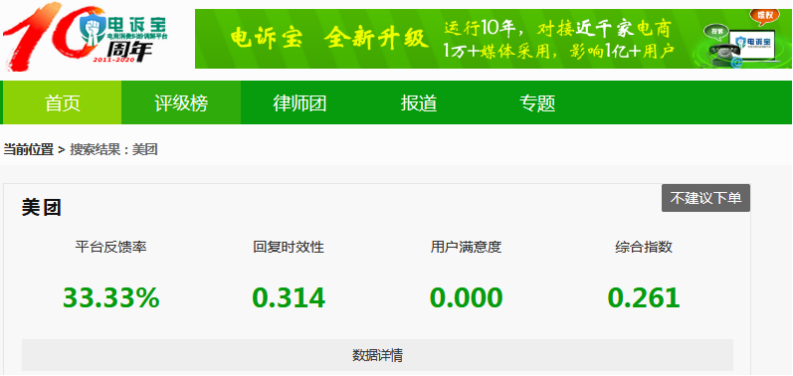Open the 专题 navigation item
Image resolution: width=793 pixels, height=376 pixels.
coord(537,103)
